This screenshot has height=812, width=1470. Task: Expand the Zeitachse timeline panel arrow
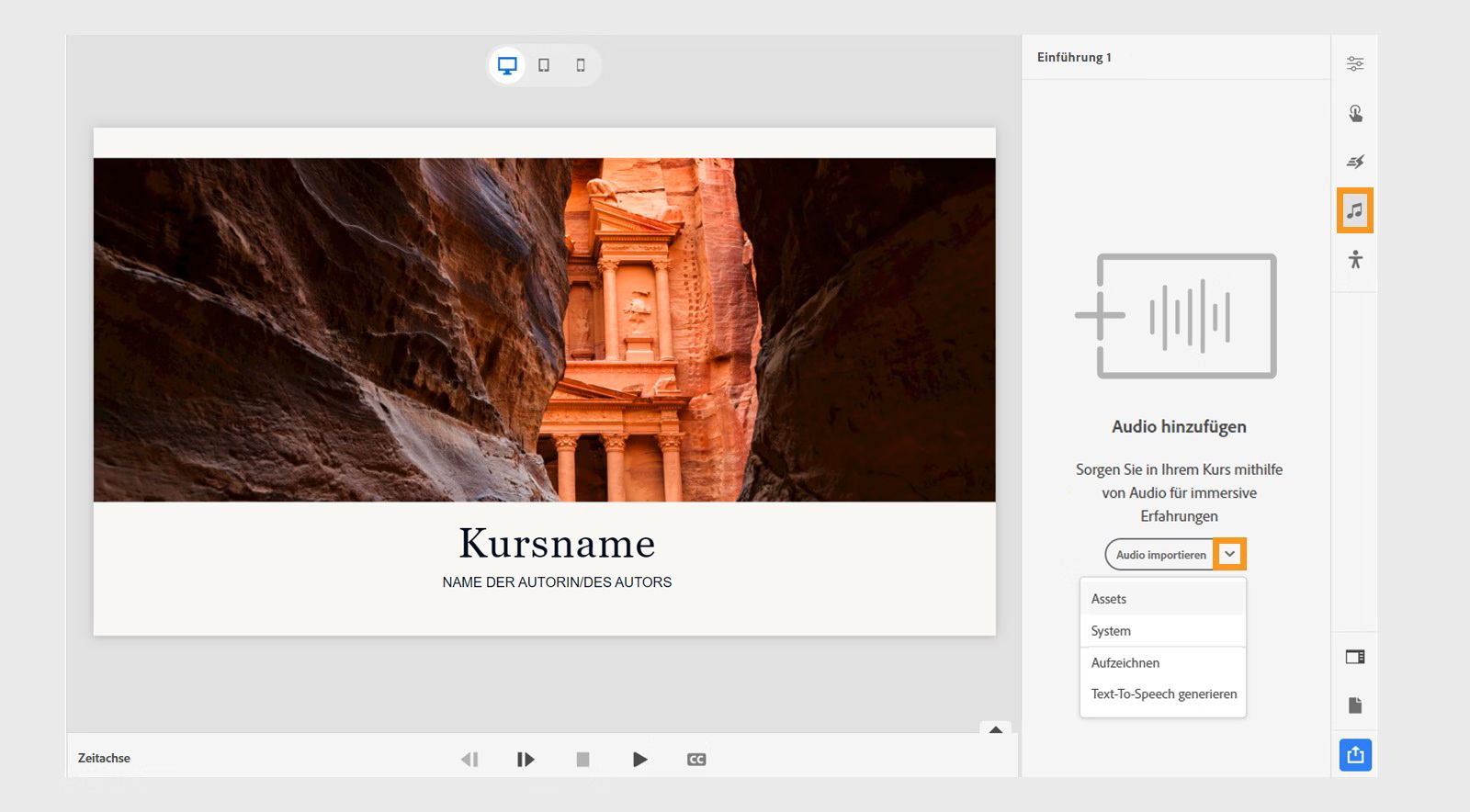[x=995, y=729]
